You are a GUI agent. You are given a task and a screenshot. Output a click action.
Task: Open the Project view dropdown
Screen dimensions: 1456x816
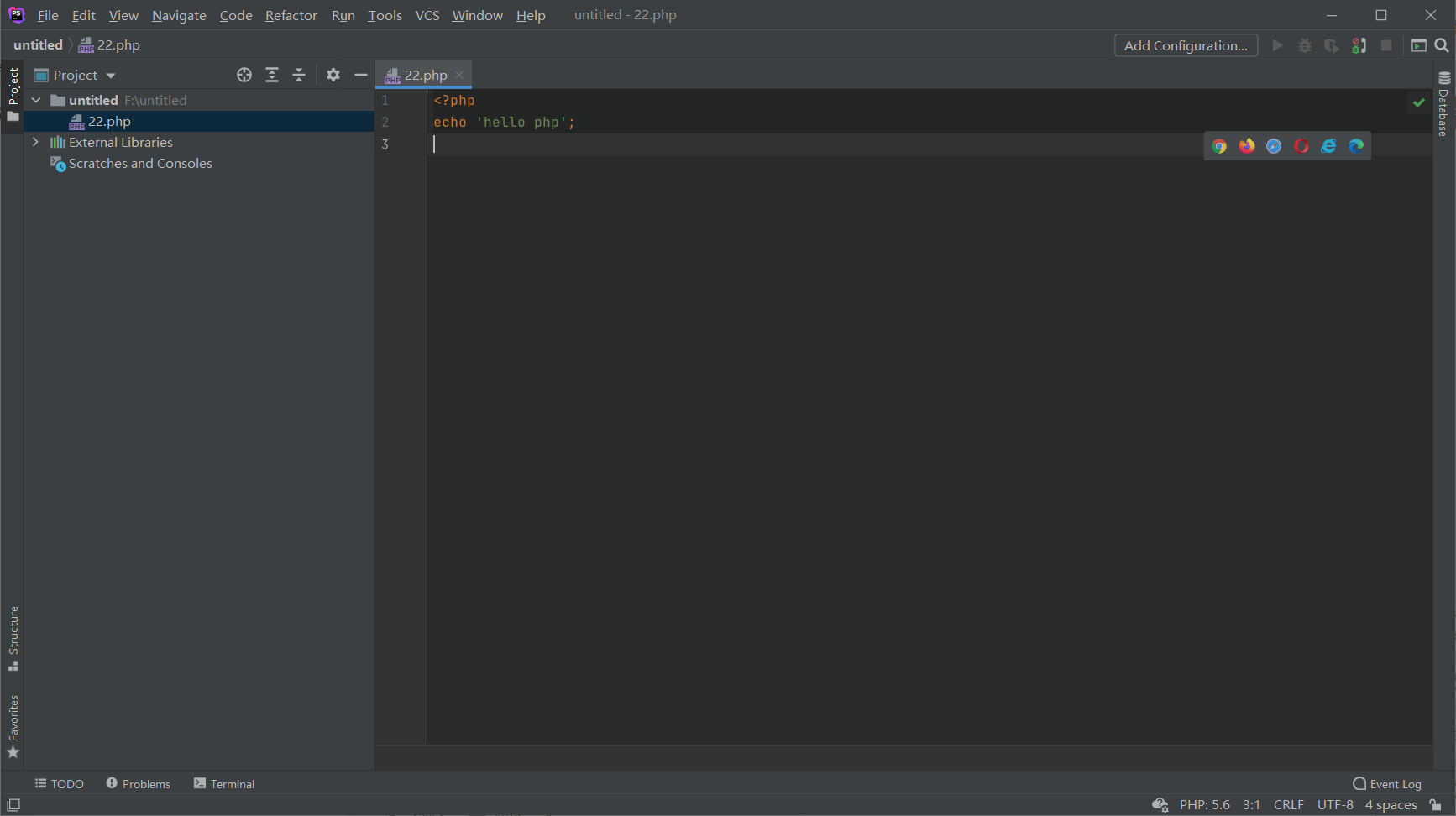coord(75,75)
